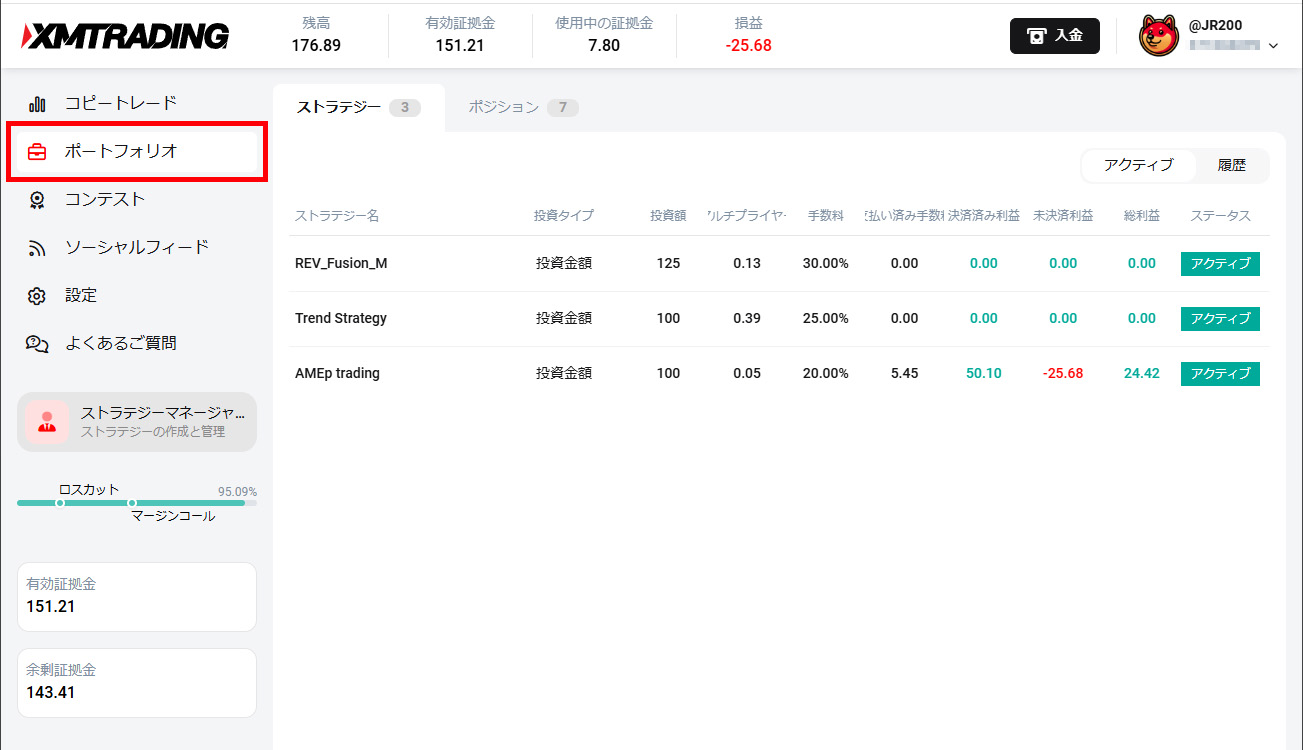
Task: Switch to the ポジション tab
Action: 524,108
